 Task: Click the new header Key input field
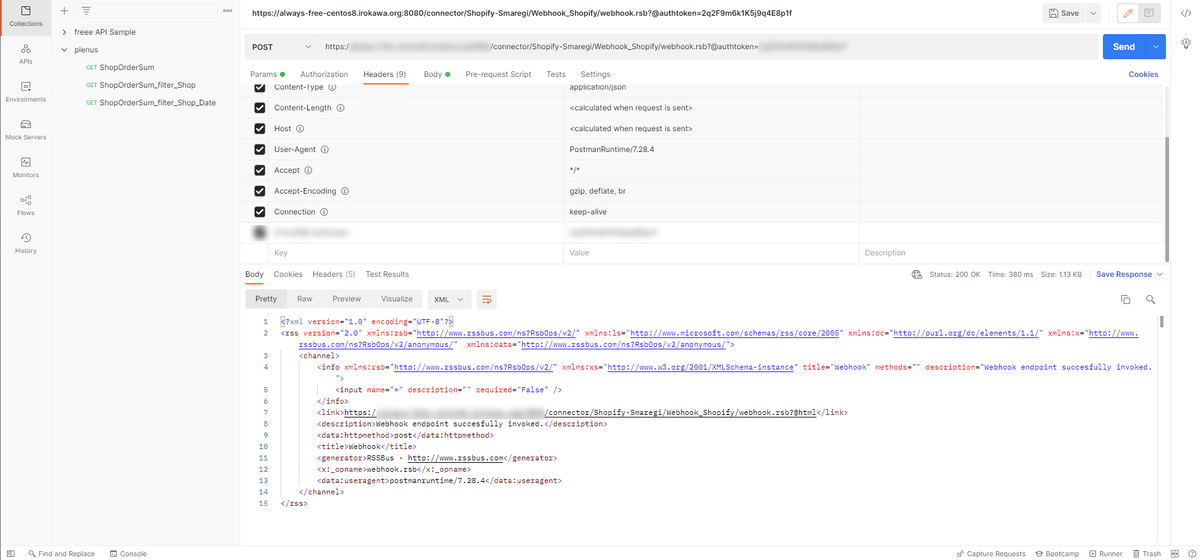[x=415, y=253]
